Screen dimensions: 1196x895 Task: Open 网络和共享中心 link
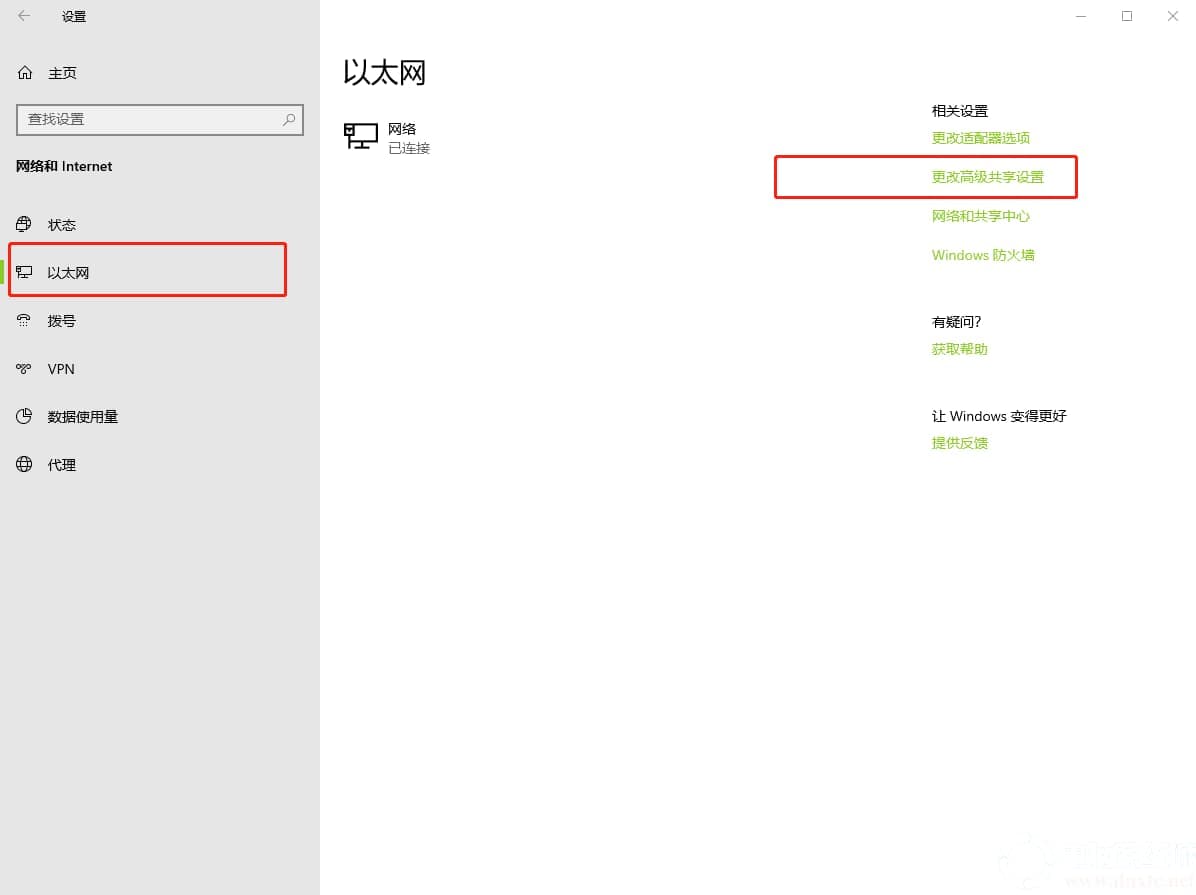(980, 216)
